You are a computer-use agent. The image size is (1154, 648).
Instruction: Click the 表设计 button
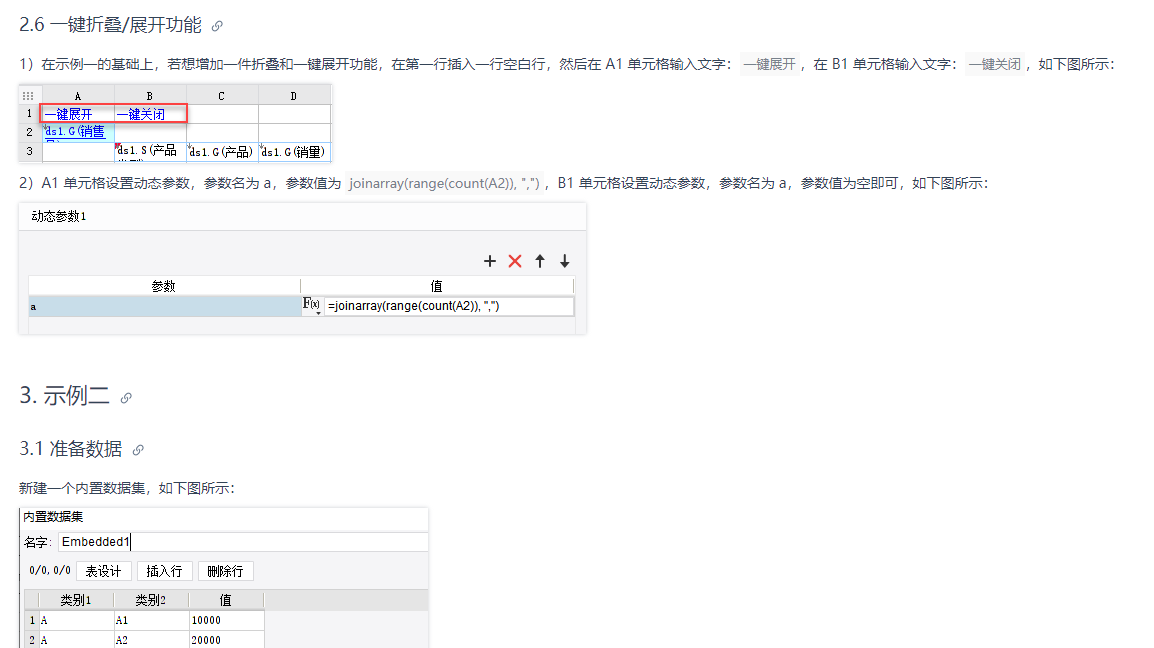click(x=104, y=571)
